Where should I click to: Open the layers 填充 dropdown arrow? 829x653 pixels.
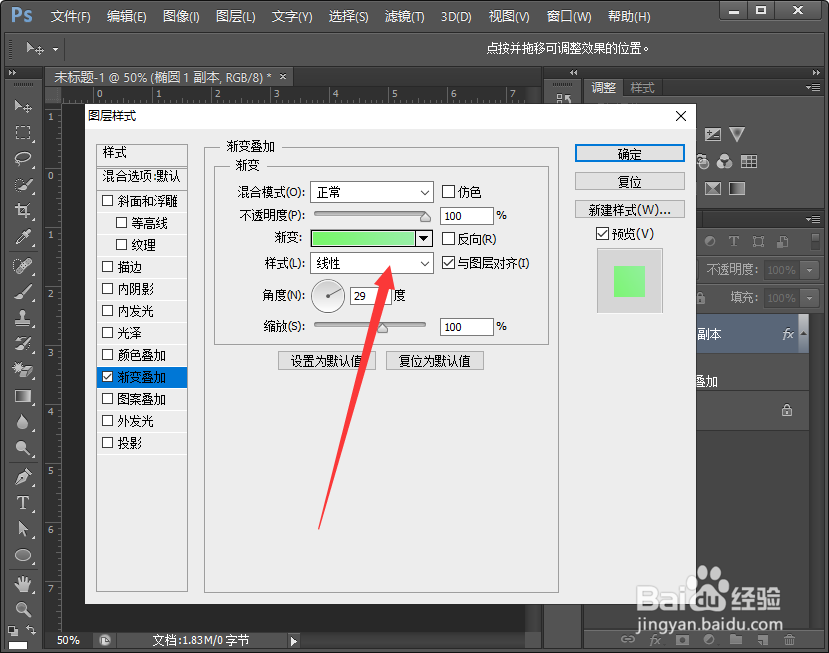809,298
